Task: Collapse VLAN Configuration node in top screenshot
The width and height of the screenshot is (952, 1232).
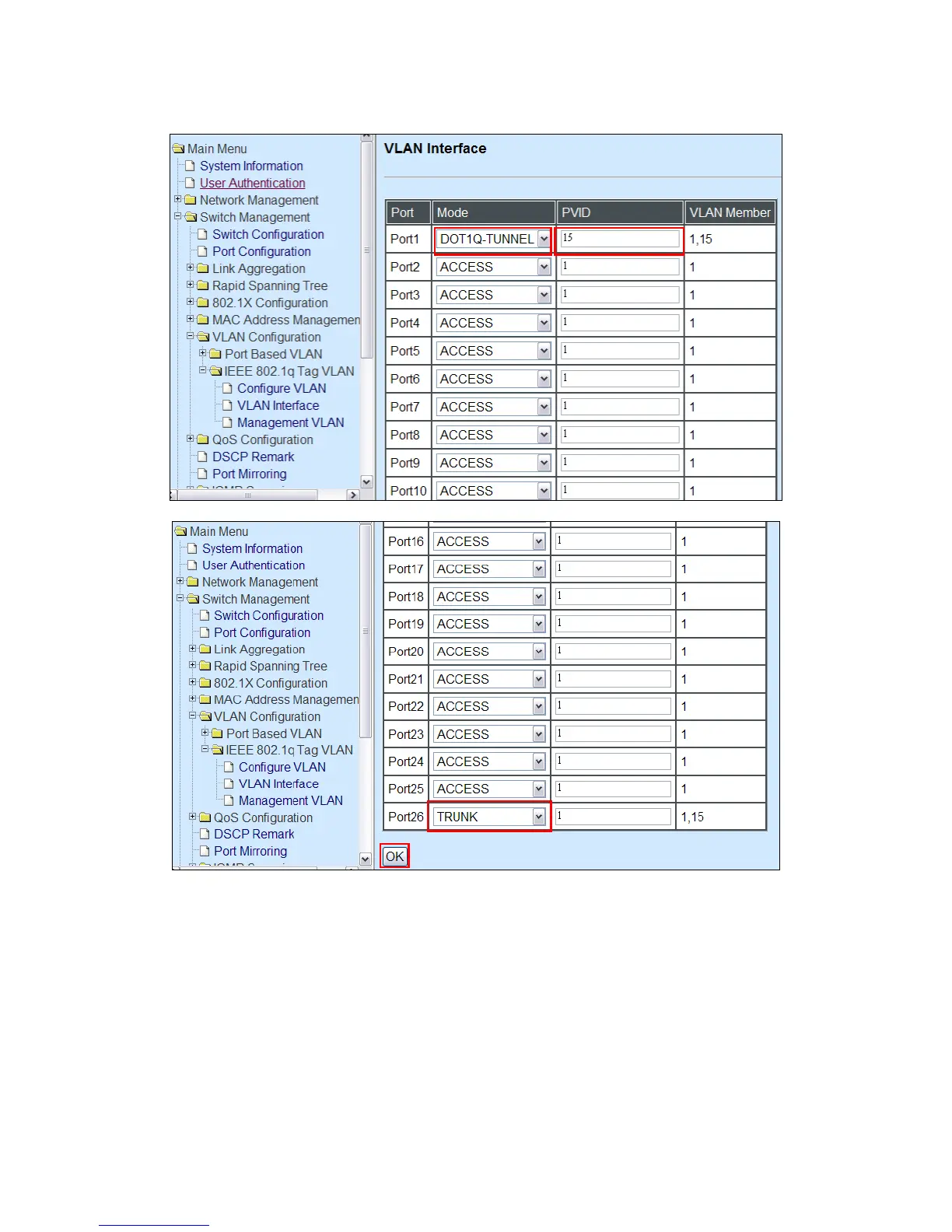Action: (x=191, y=336)
